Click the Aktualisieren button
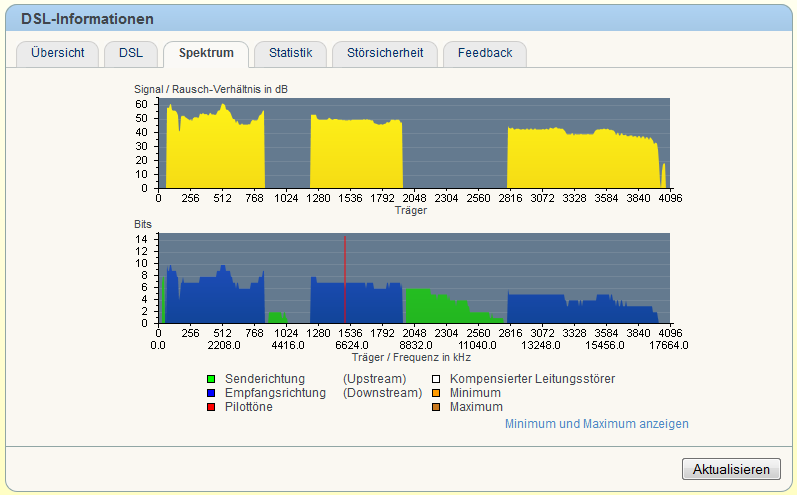Viewport: 797px width, 495px height. pos(731,469)
